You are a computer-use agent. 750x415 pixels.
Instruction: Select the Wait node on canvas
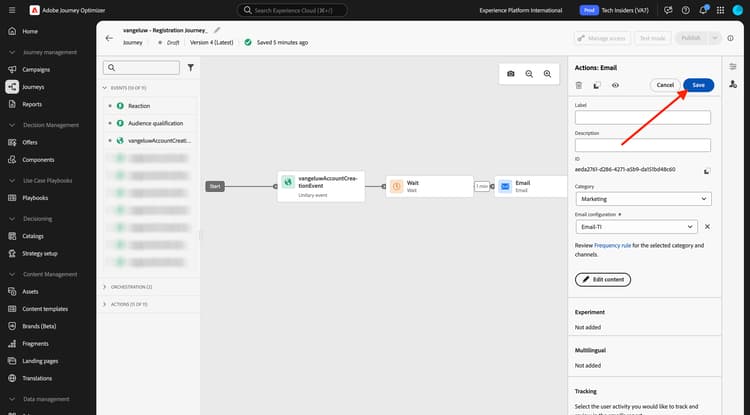[429, 186]
